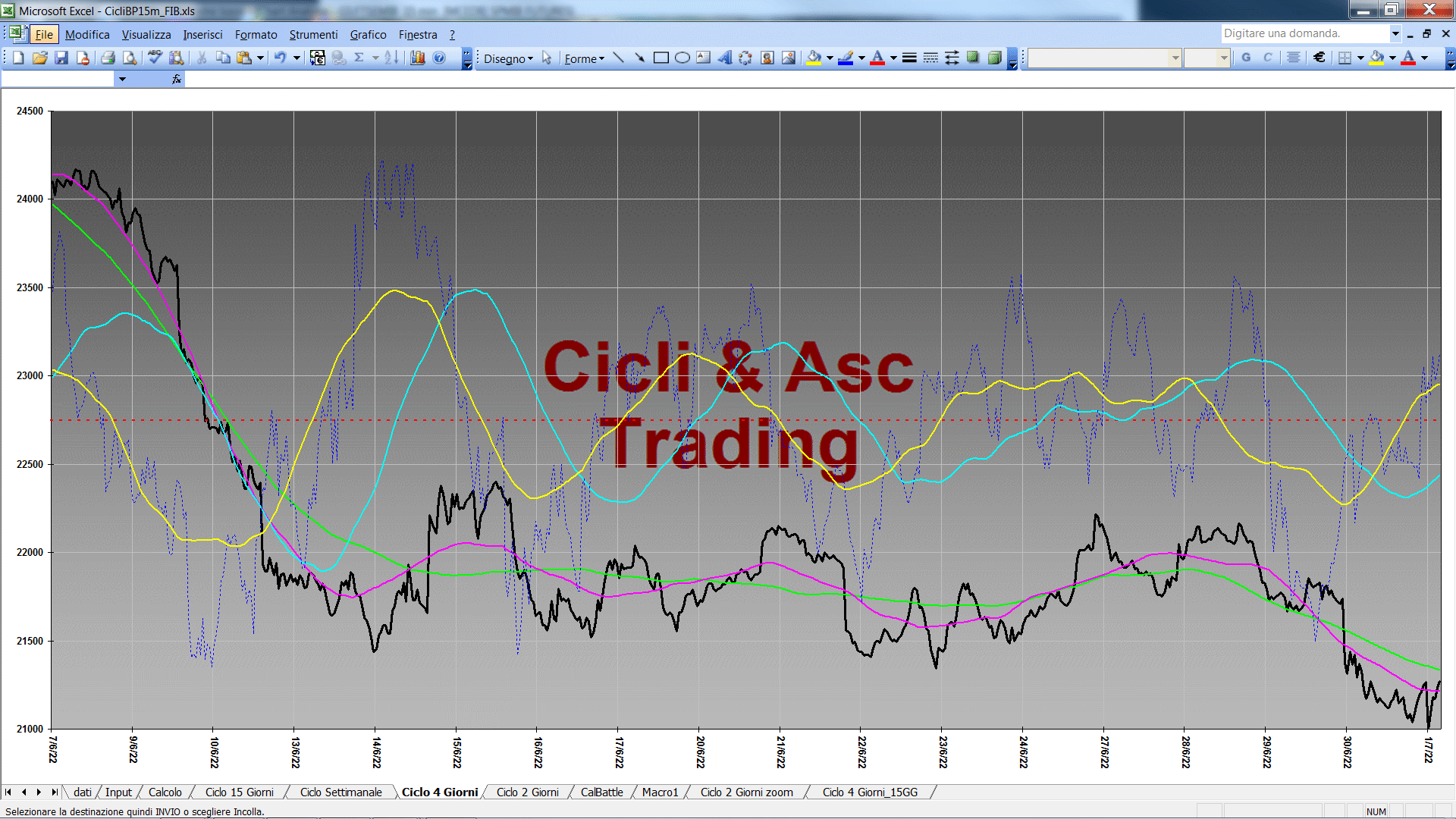Insert picture from file icon
The width and height of the screenshot is (1456, 819).
789,58
